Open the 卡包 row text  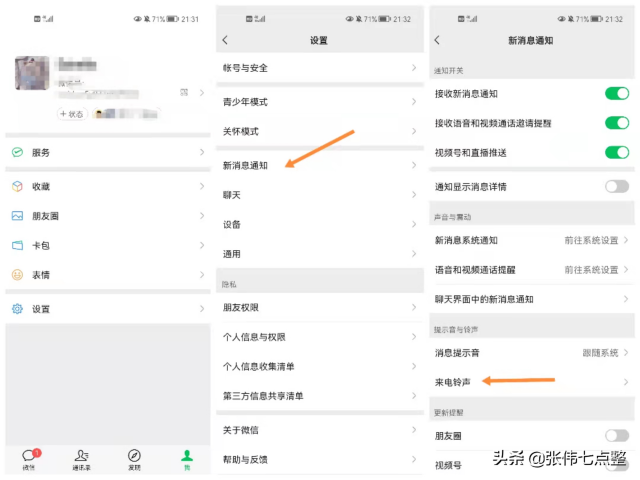[41, 245]
